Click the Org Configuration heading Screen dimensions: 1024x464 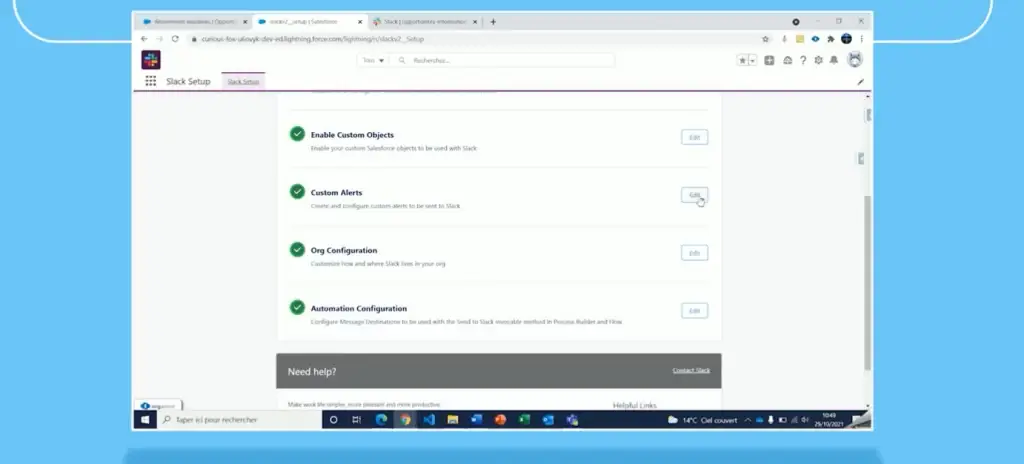pos(344,250)
